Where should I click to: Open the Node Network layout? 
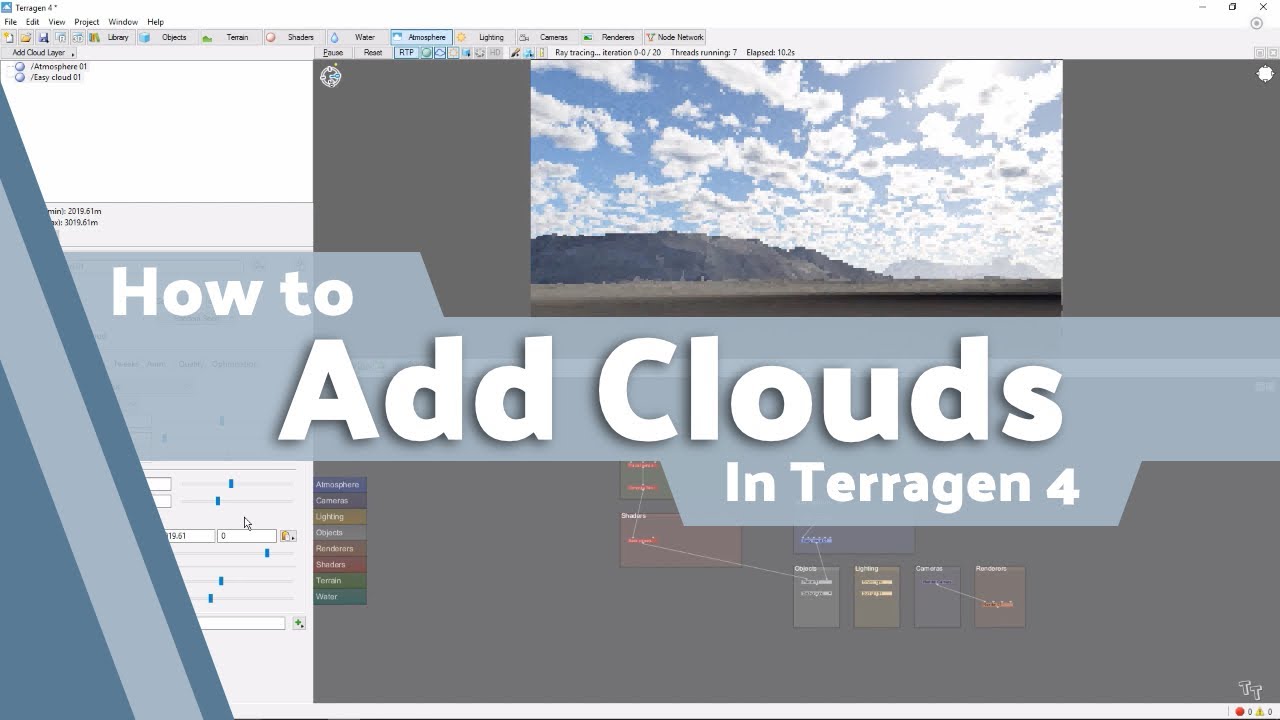click(x=675, y=37)
